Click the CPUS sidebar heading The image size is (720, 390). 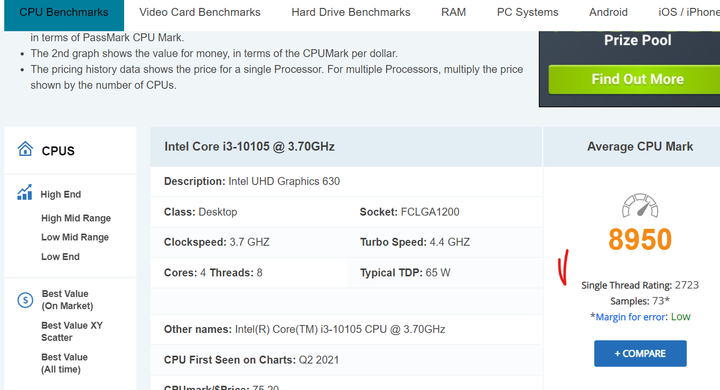58,151
